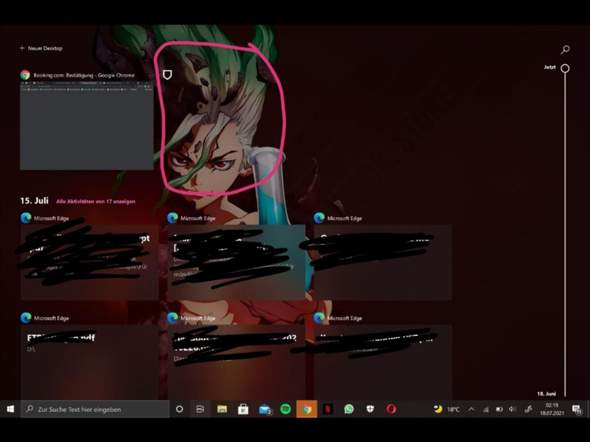Open the Edge activity card ending in pdf
Viewport: 590px width, 442px height.
point(89,361)
